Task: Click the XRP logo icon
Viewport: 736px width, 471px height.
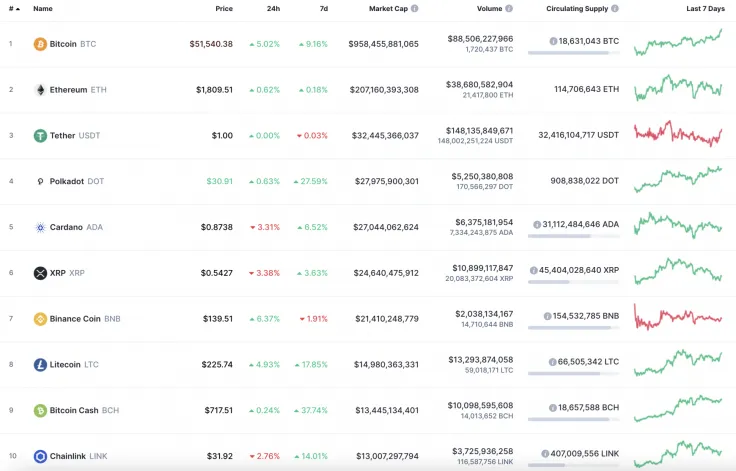Action: [x=40, y=273]
